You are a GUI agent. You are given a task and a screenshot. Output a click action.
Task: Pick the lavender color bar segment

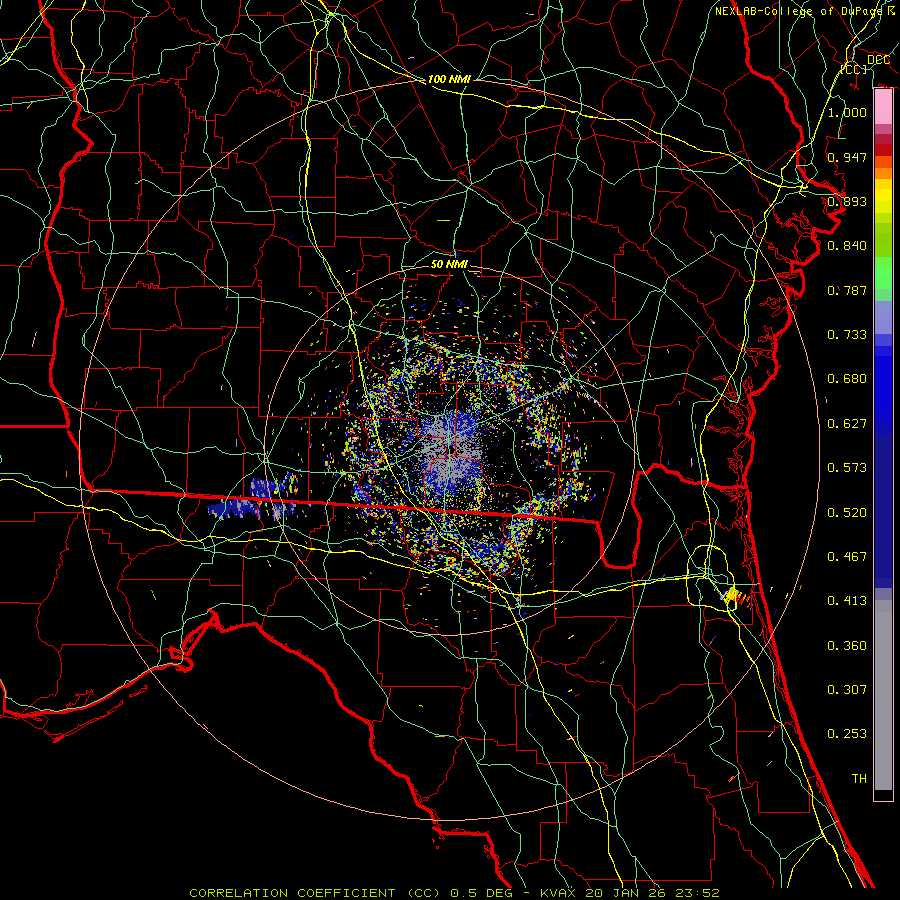(x=883, y=318)
